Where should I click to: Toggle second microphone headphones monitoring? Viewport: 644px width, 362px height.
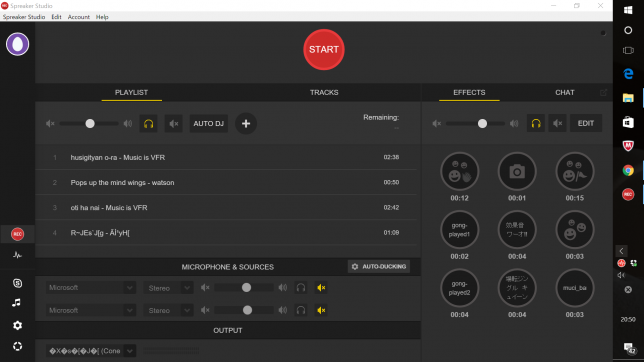(x=301, y=310)
